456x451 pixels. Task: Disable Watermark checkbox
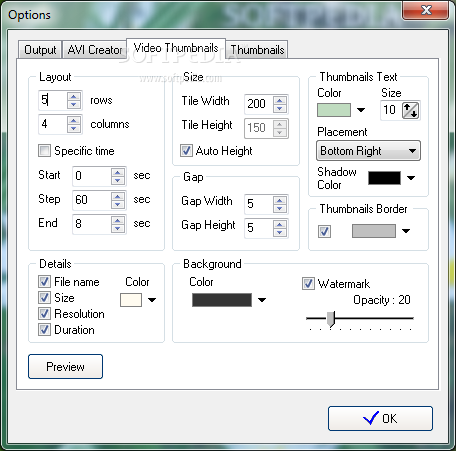[308, 284]
